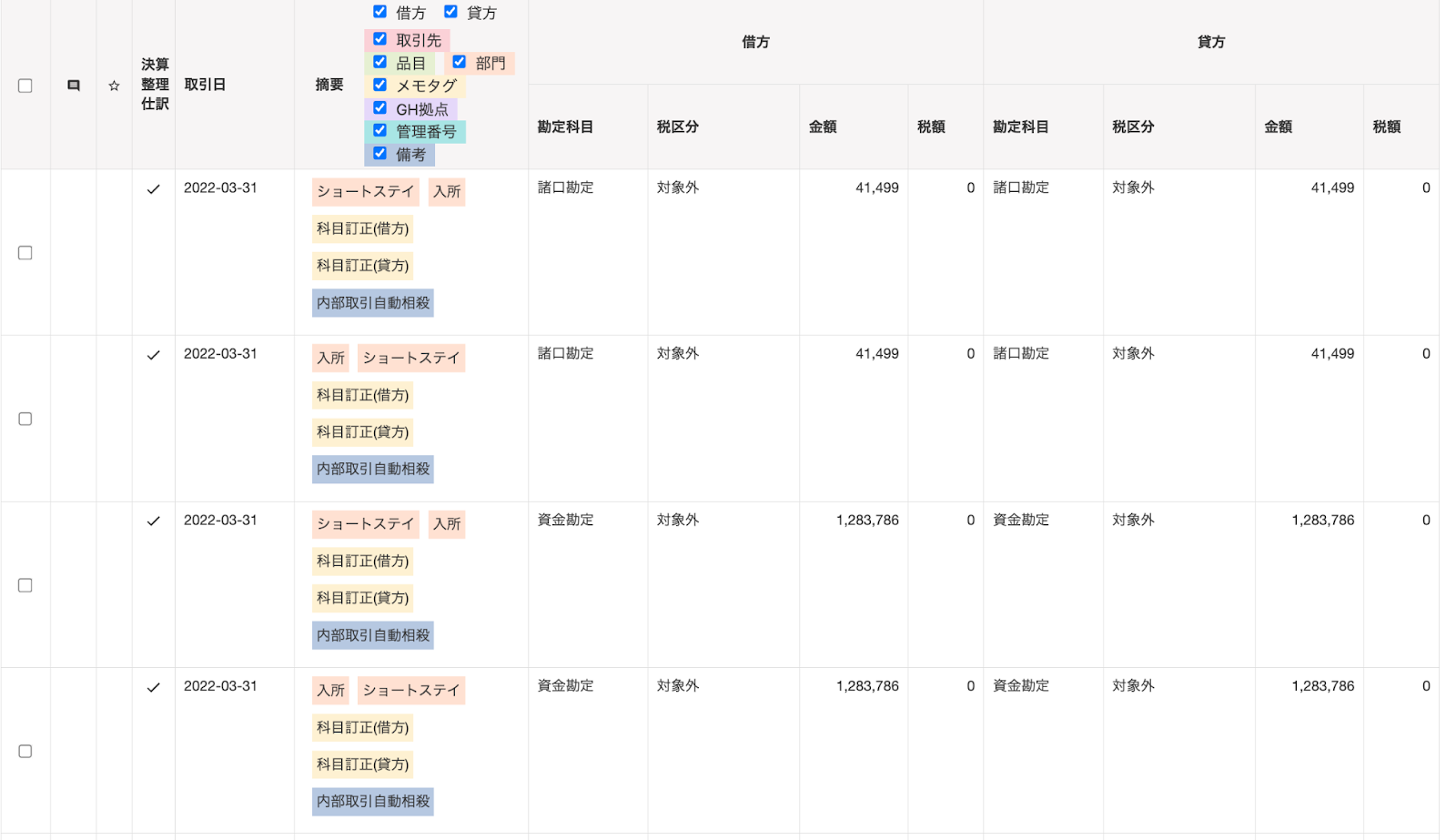Click 科目訂正(貸方) tag in third row
The height and width of the screenshot is (840, 1456).
pyautogui.click(x=363, y=598)
